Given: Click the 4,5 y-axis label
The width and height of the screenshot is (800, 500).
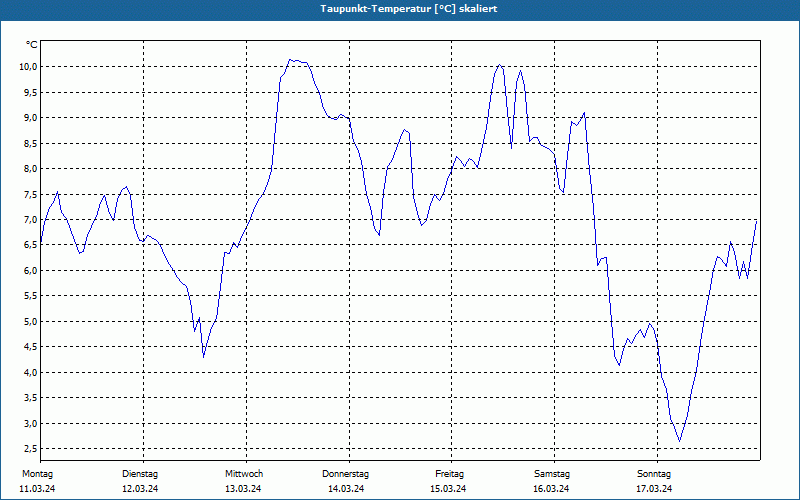Looking at the screenshot, I should pos(31,347).
